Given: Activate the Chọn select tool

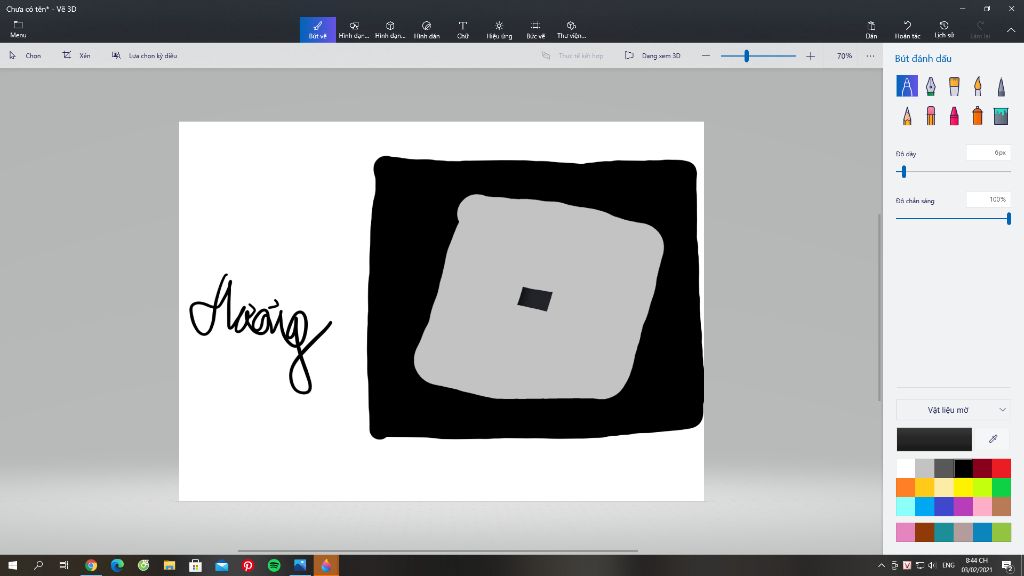Looking at the screenshot, I should pyautogui.click(x=25, y=56).
